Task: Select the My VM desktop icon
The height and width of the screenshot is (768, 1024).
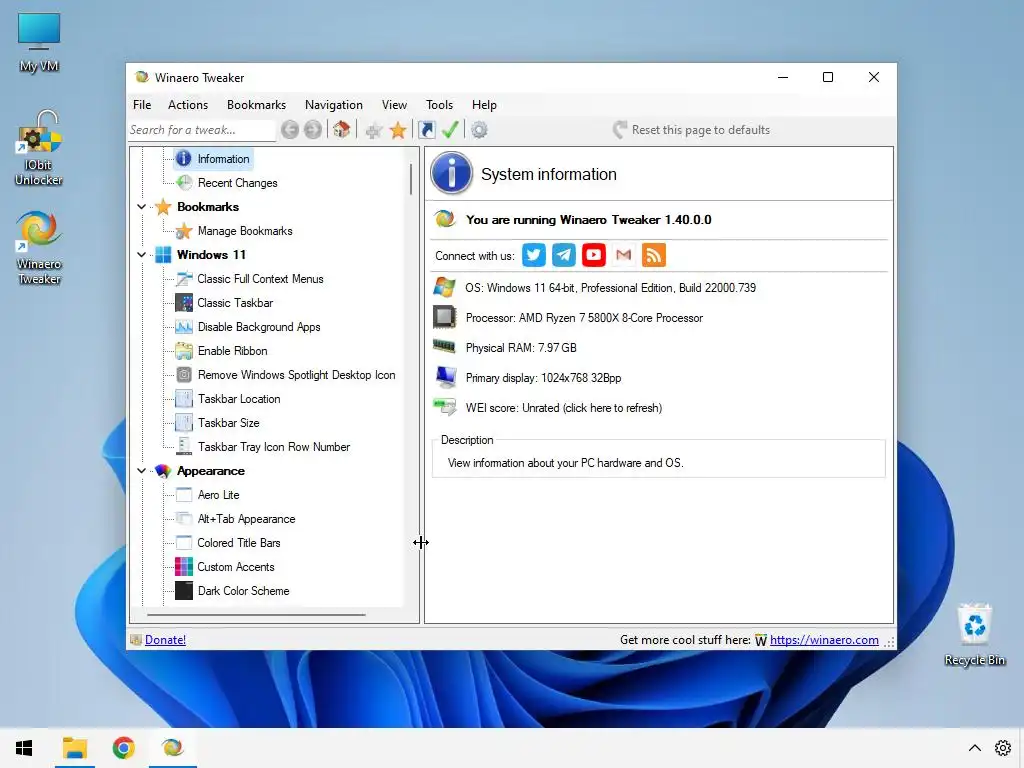Action: pos(39,42)
